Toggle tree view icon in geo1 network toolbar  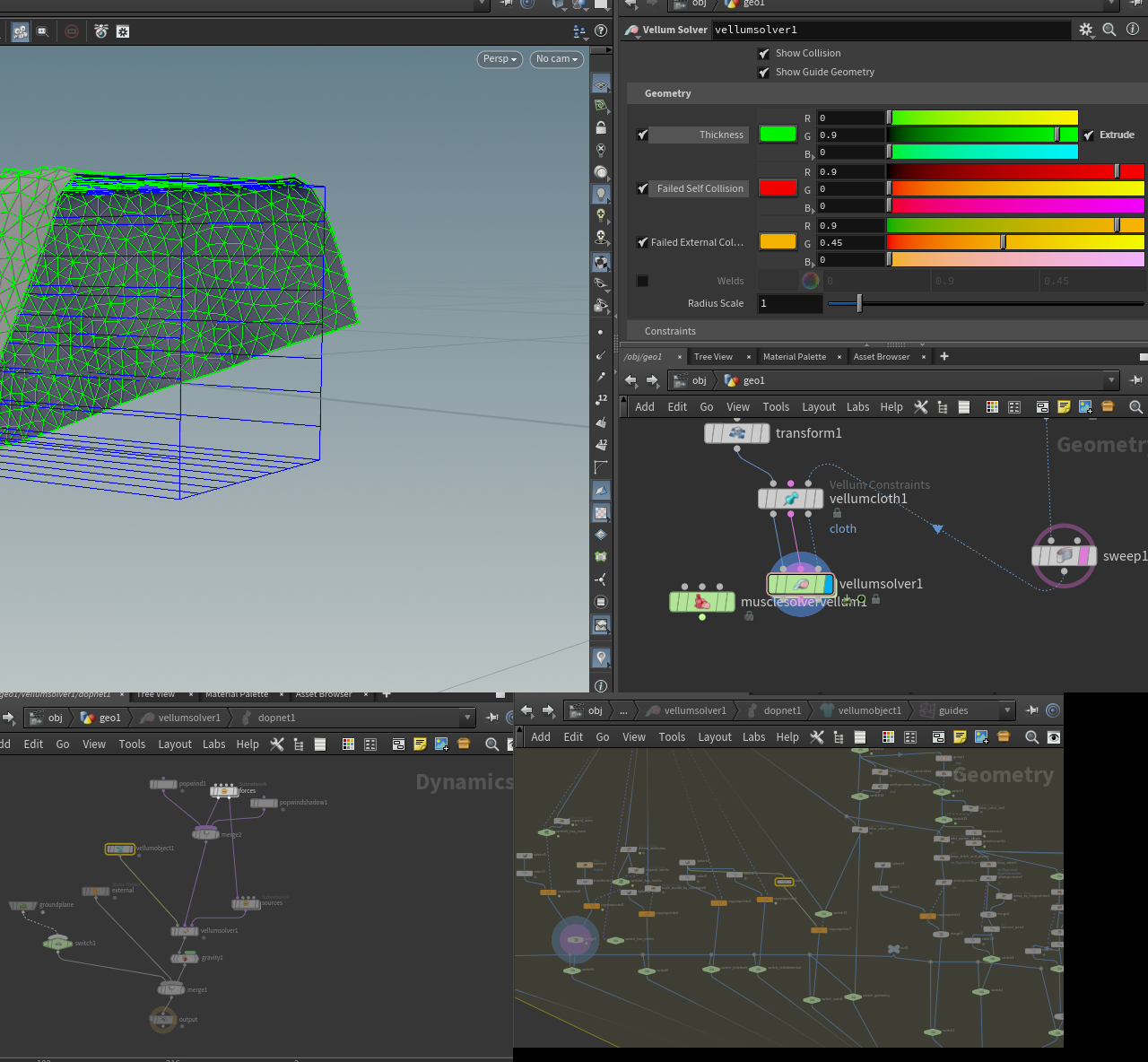tap(942, 407)
